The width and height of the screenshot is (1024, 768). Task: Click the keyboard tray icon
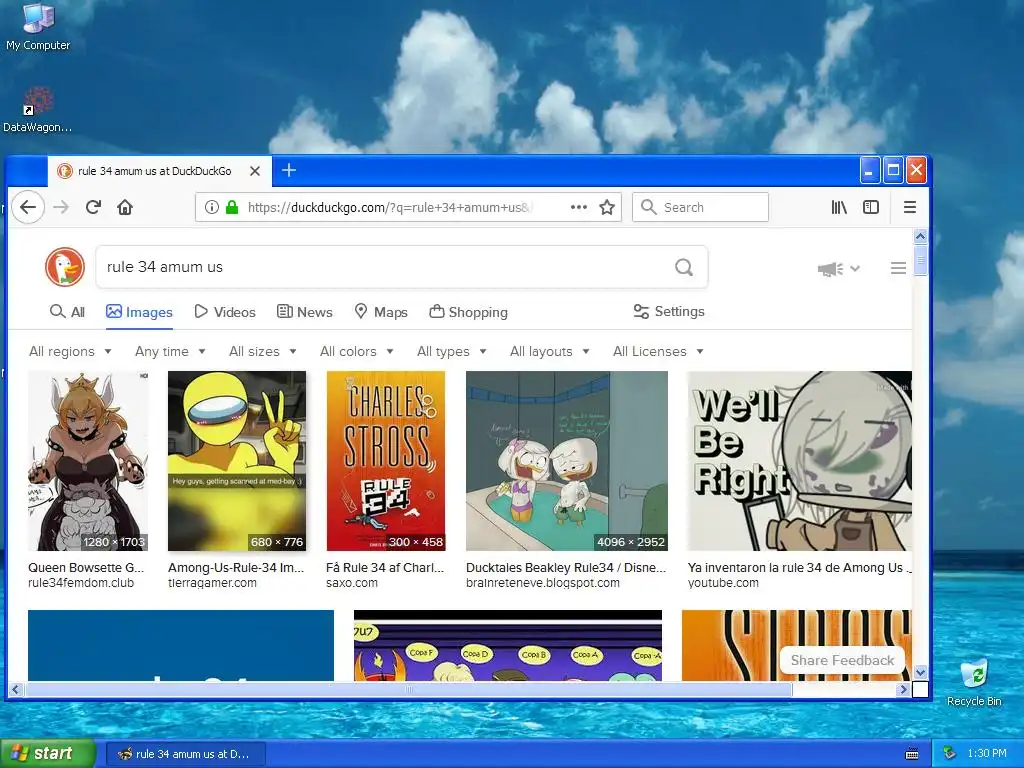coord(912,754)
